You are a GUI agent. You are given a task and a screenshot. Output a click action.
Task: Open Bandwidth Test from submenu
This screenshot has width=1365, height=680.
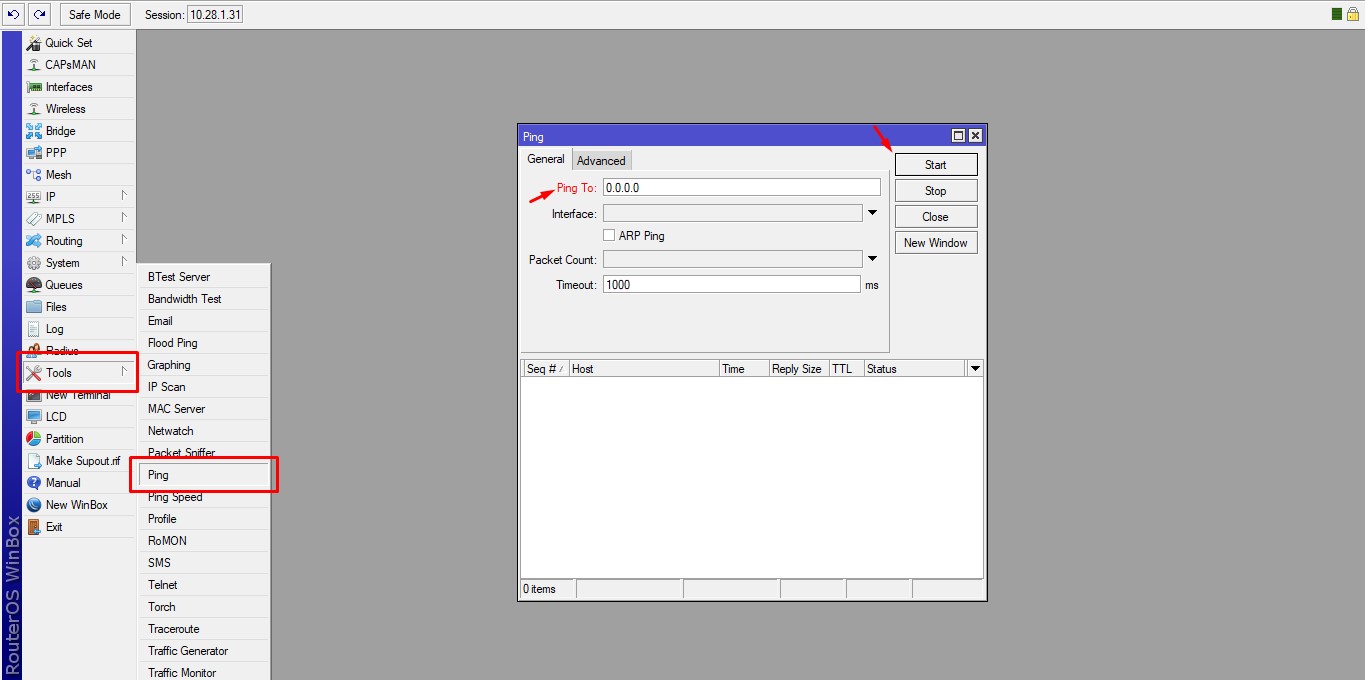coord(205,299)
